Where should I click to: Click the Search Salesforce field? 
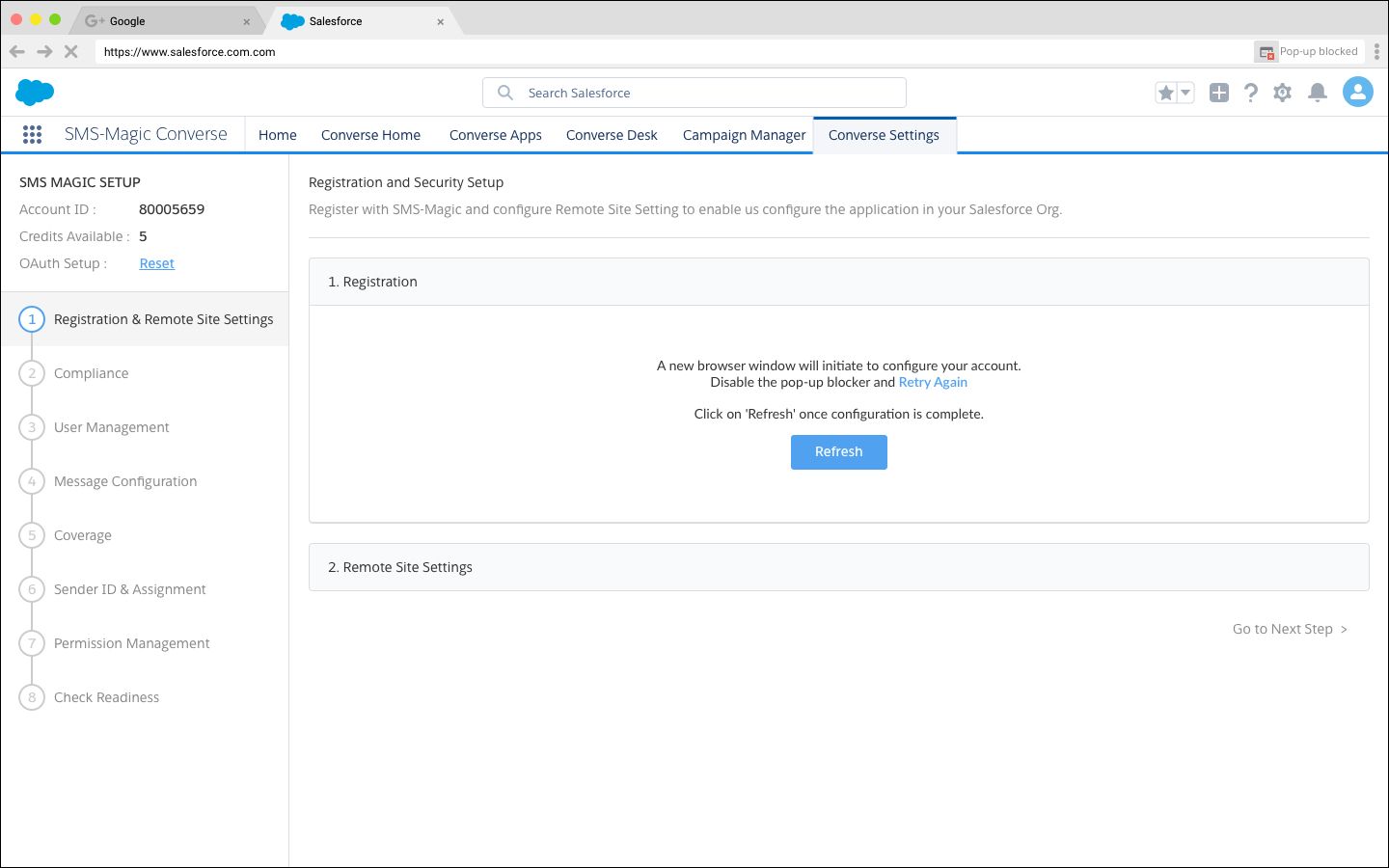coord(694,93)
